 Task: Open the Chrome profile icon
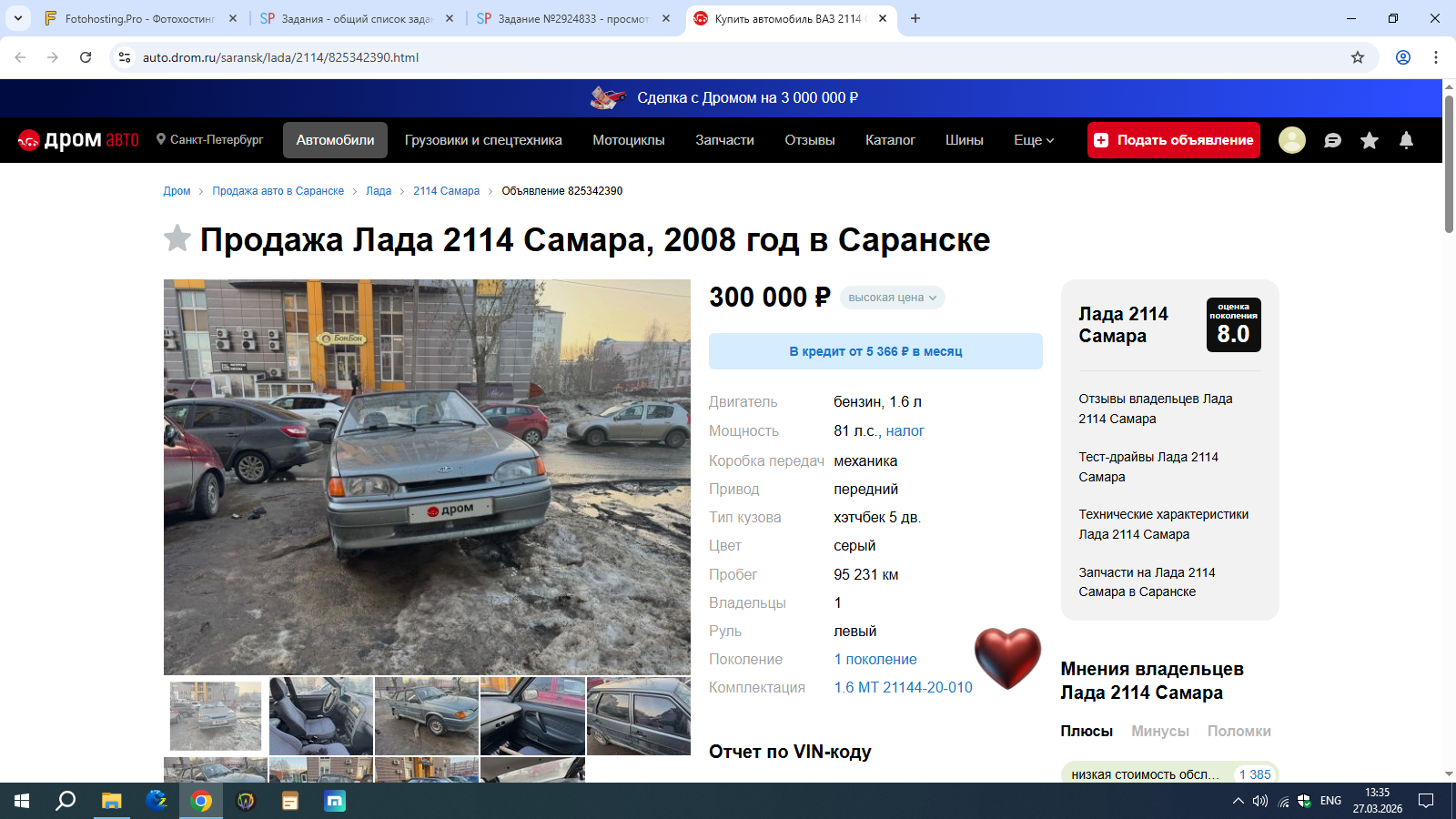coord(1403,57)
